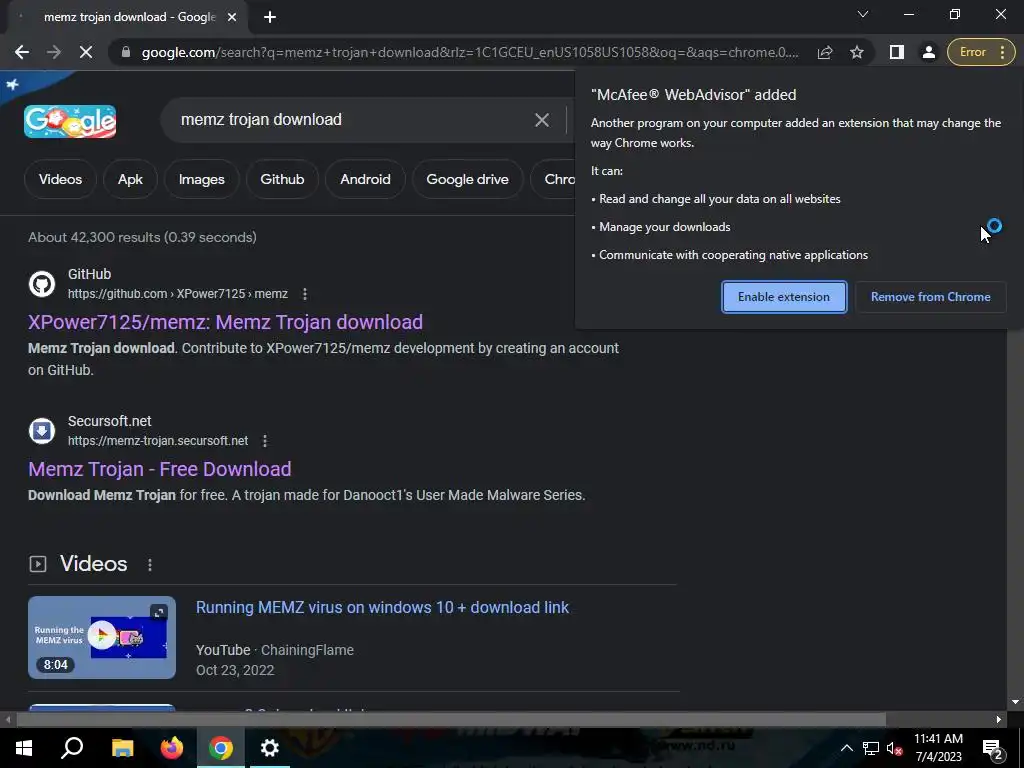Screen dimensions: 1024x768
Task: Go back using the browser back arrow
Action: pyautogui.click(x=22, y=52)
